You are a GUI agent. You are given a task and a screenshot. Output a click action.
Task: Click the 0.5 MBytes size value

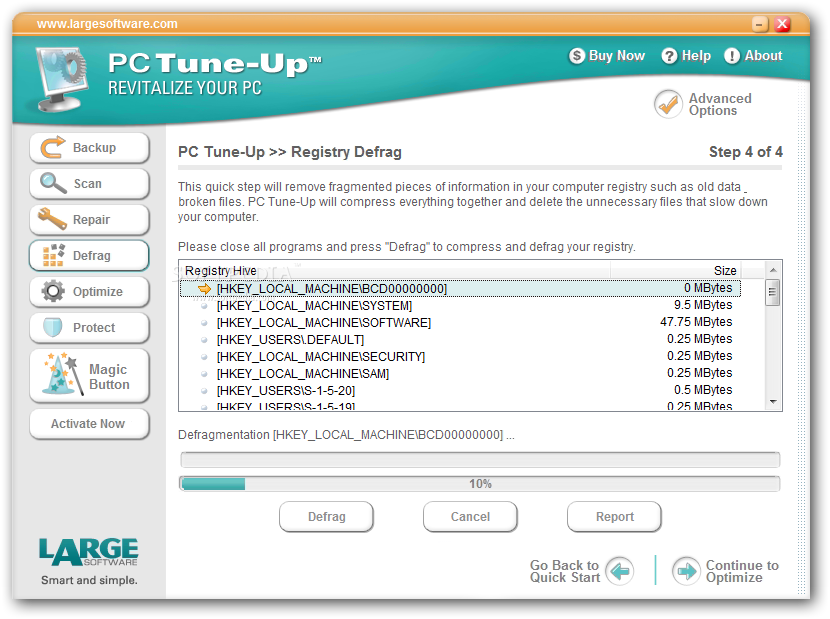[x=703, y=390]
